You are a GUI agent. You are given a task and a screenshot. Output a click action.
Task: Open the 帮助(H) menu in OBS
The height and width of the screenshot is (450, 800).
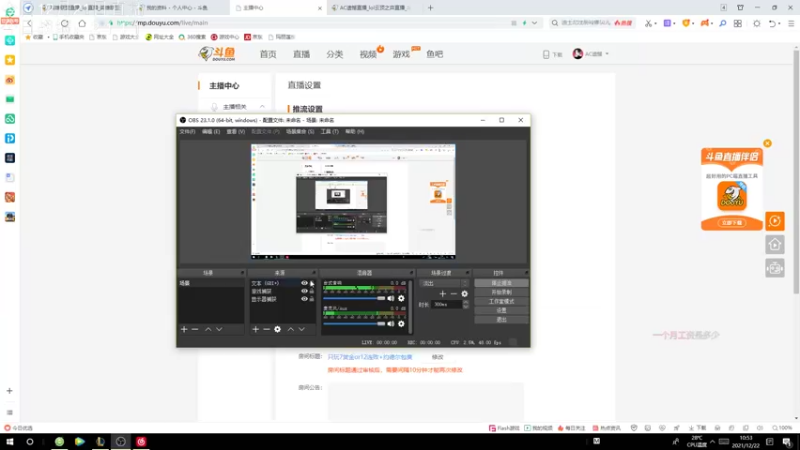click(x=355, y=132)
